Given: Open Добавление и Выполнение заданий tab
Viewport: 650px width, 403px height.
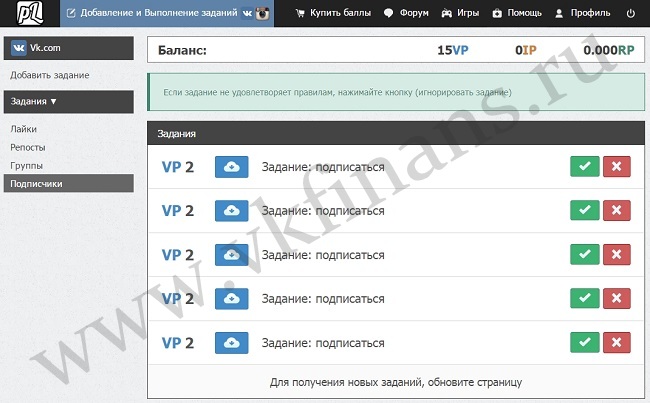Looking at the screenshot, I should coord(167,13).
